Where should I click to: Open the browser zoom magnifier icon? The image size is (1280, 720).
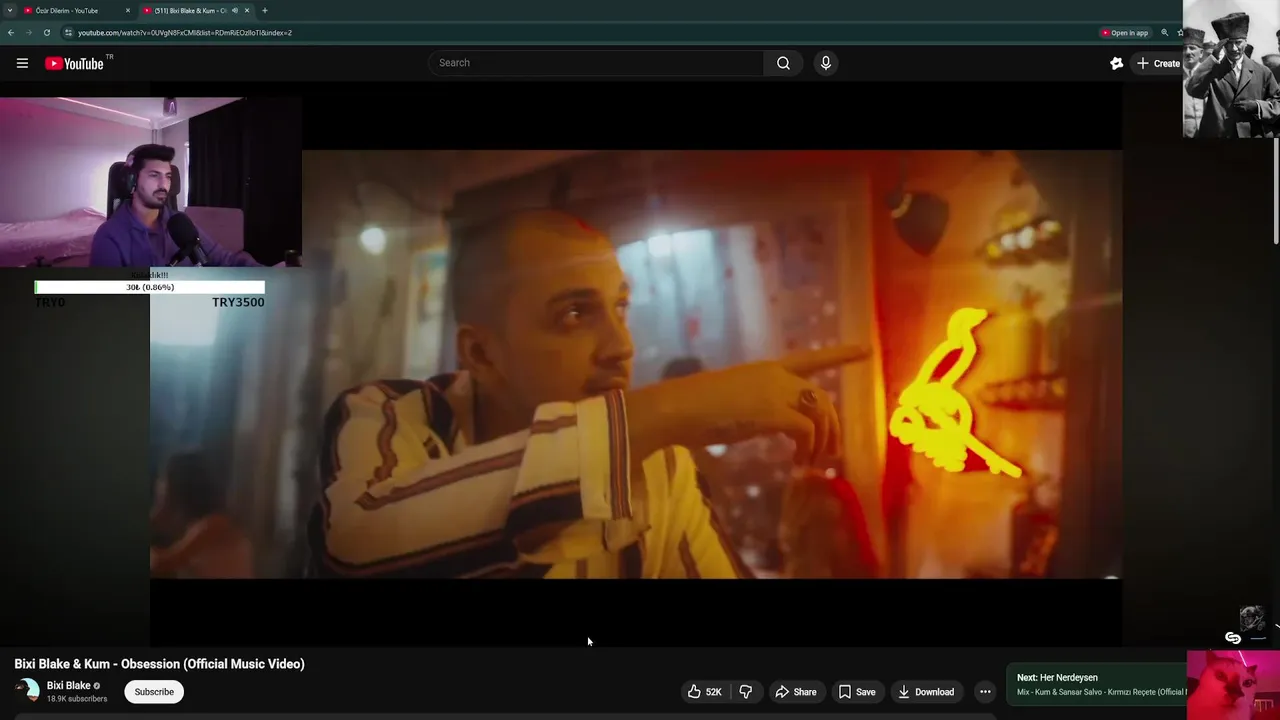pos(1164,32)
